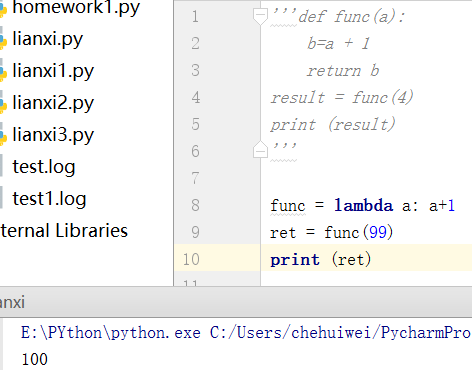Collapse docstring fold end marker on line 6
Viewport: 472px width, 370px height.
260,150
